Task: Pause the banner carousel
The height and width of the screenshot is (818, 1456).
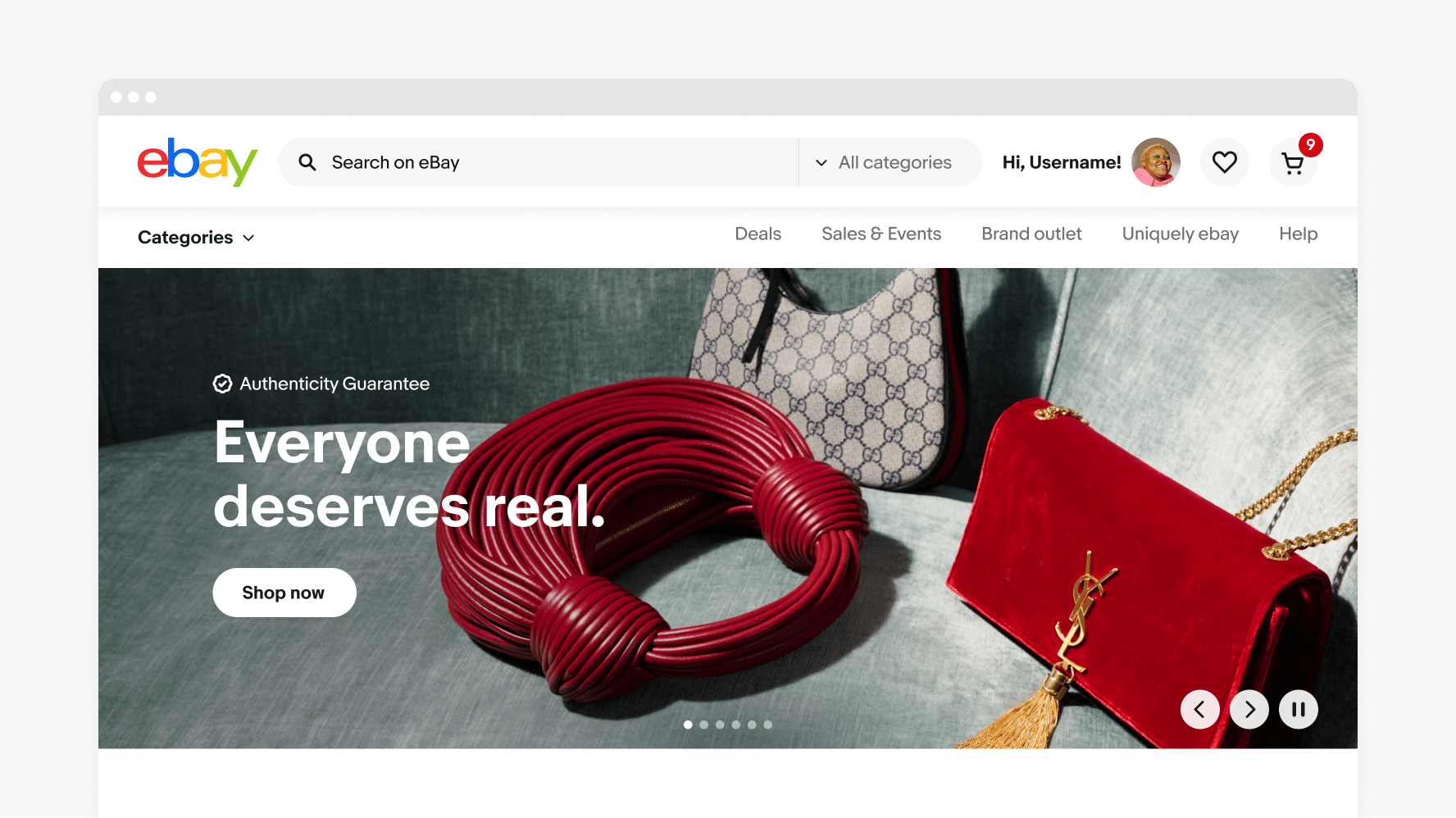Action: coord(1299,709)
